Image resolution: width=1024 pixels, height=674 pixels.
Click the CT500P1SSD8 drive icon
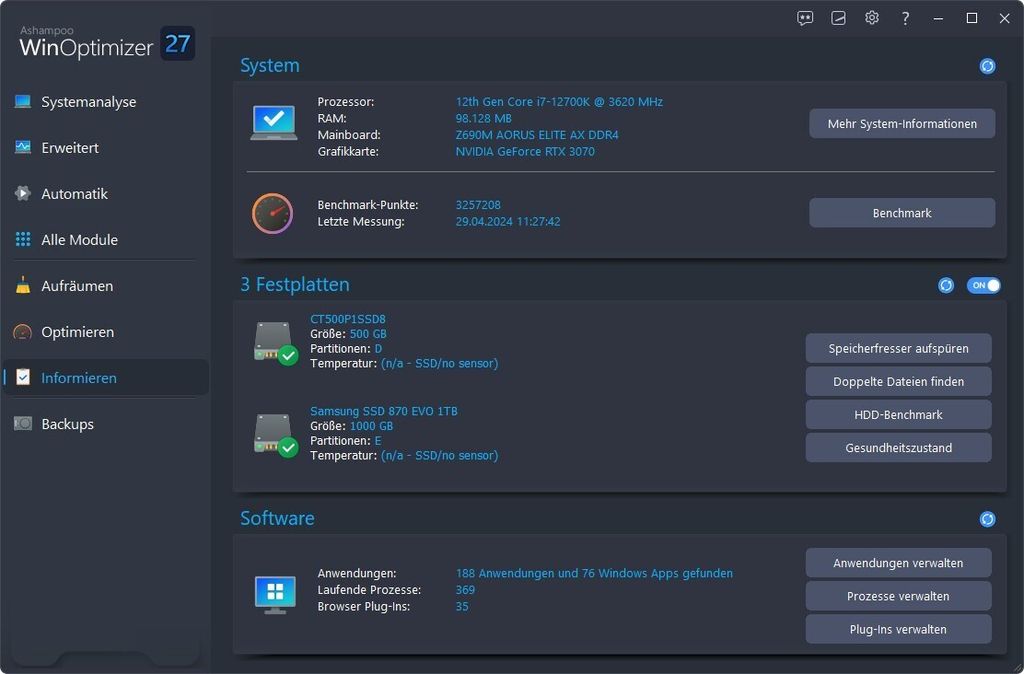click(x=274, y=342)
